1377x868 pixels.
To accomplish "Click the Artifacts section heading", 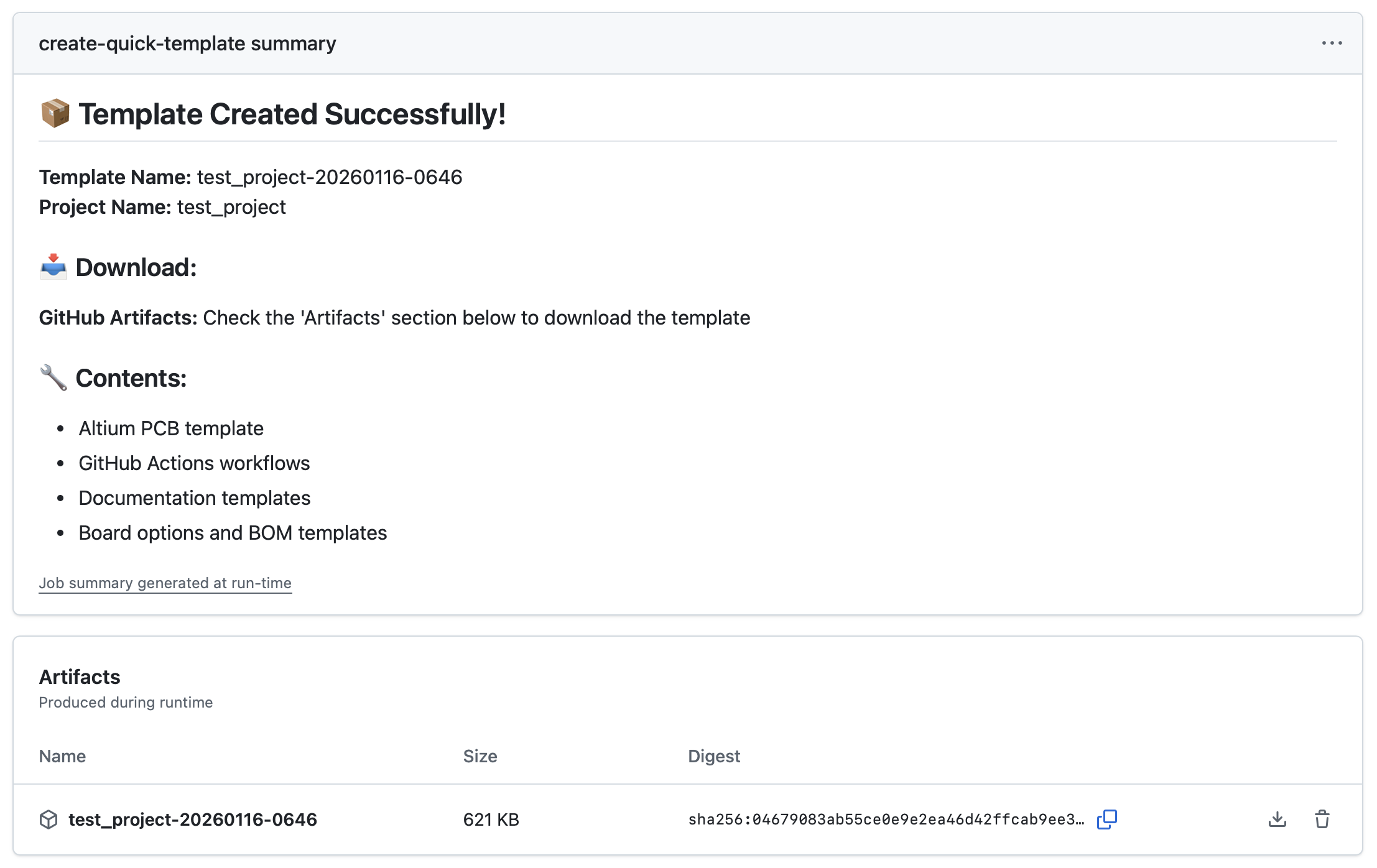I will pyautogui.click(x=80, y=677).
